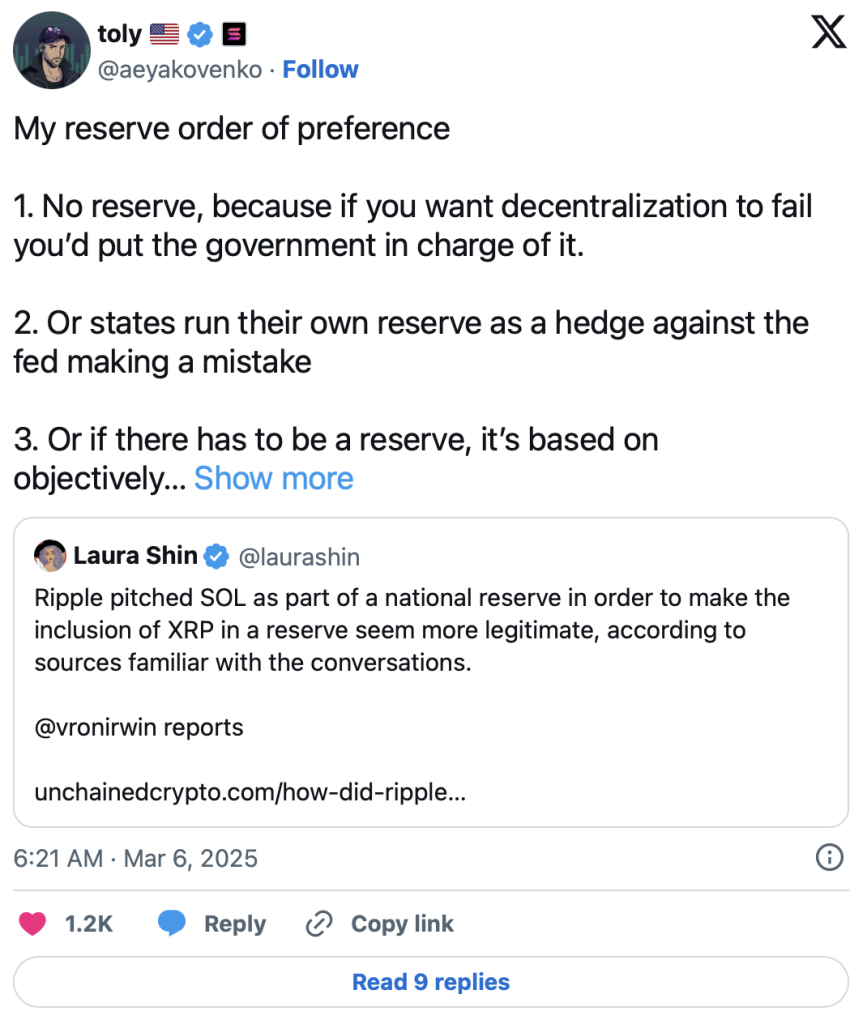Click the blue verified badge beside toly
Image resolution: width=867 pixels, height=1024 pixels.
200,35
